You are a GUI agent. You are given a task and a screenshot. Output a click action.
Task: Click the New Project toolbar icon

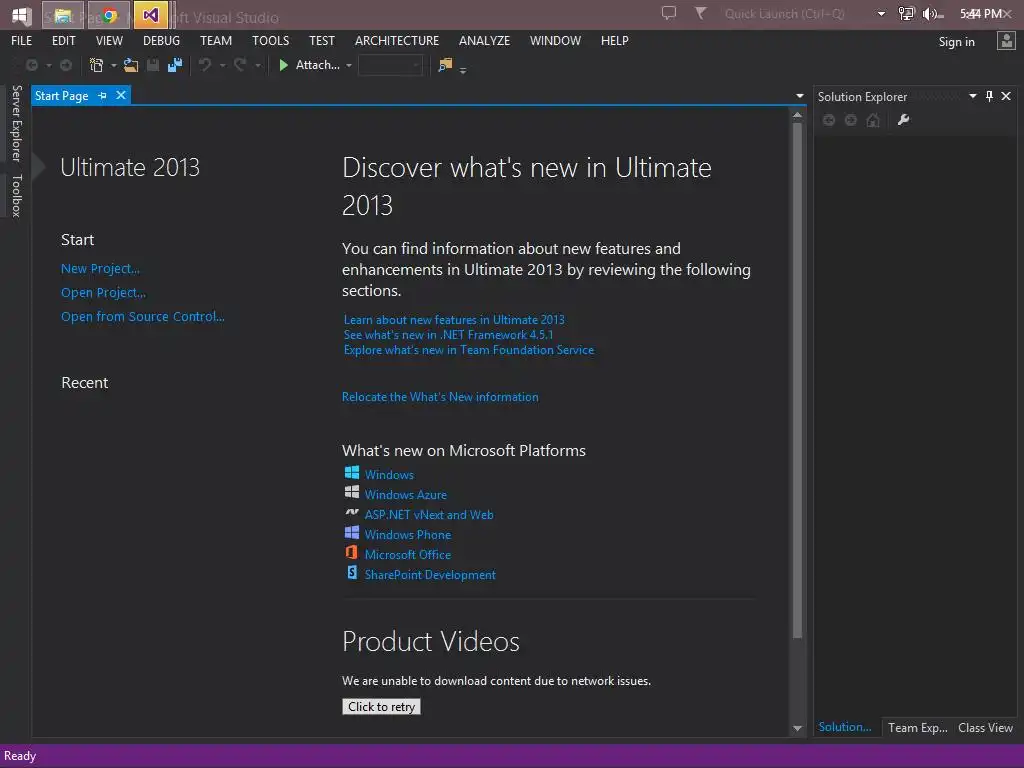point(97,65)
